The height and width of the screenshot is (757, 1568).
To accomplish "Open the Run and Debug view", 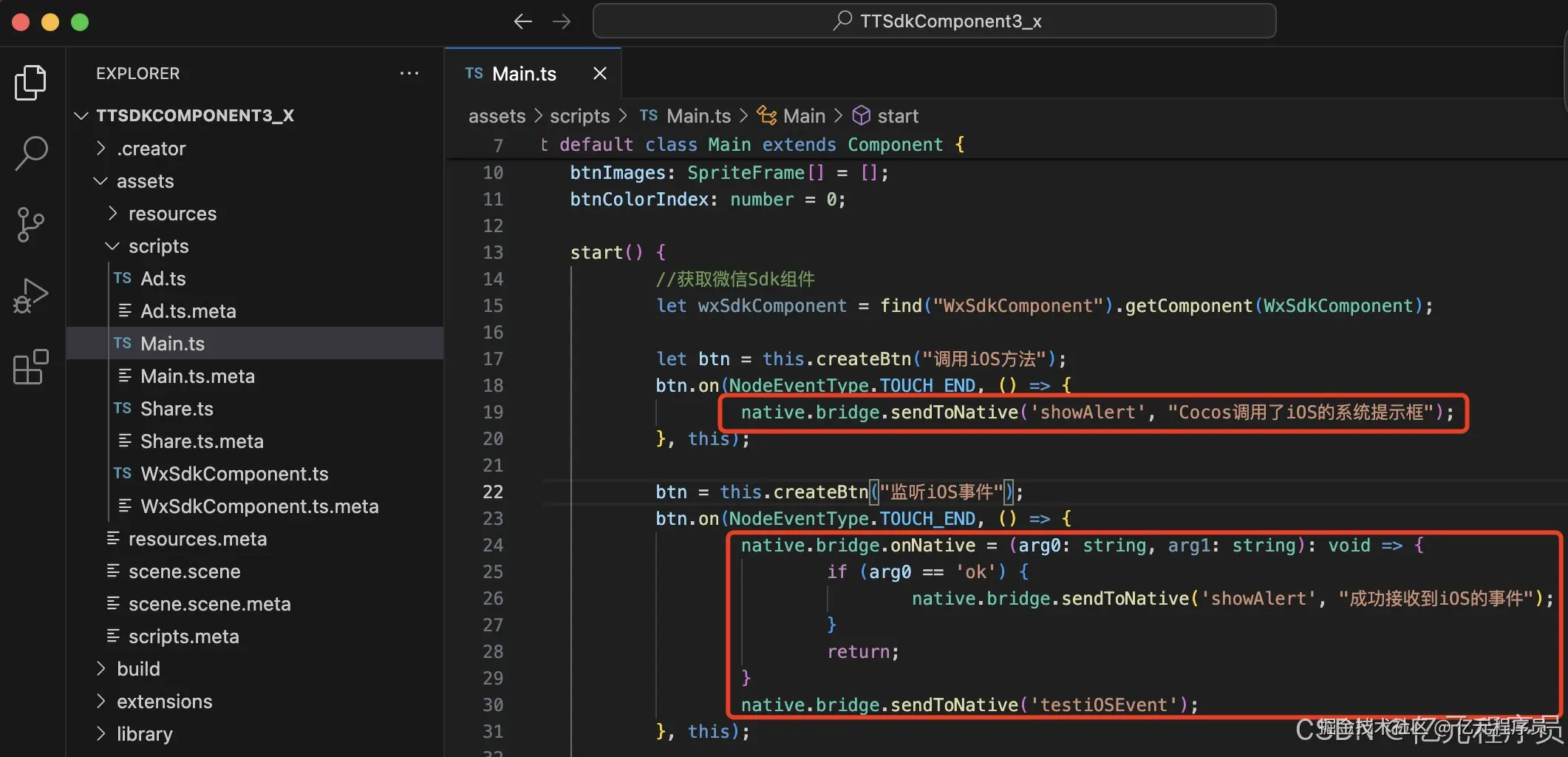I will click(30, 296).
